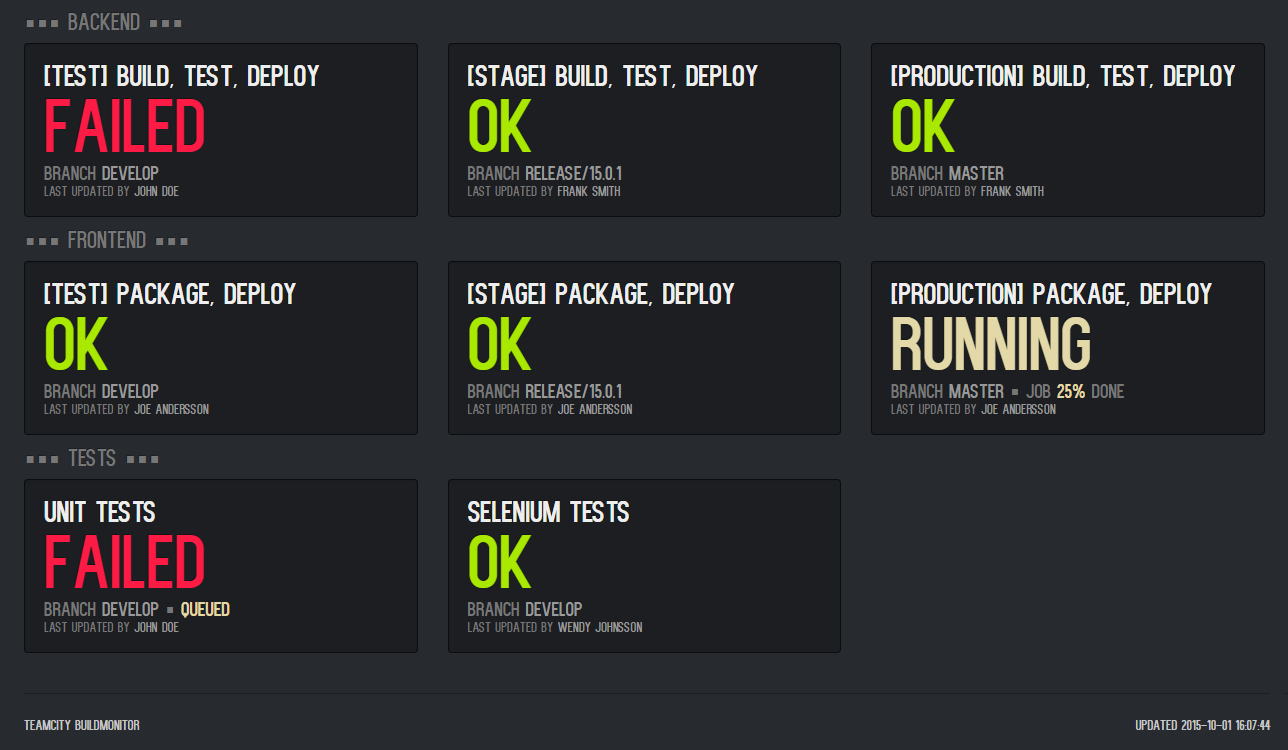The height and width of the screenshot is (750, 1288).
Task: Click OK status in Selenium Tests
Action: [499, 562]
